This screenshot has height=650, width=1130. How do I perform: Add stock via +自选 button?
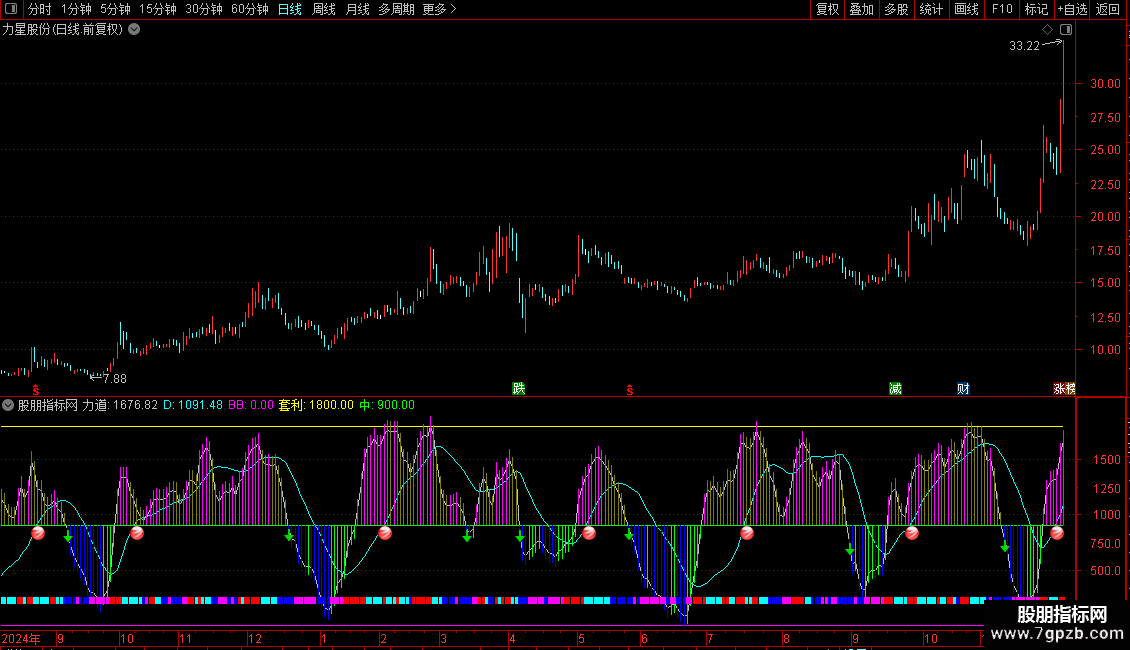(1071, 9)
